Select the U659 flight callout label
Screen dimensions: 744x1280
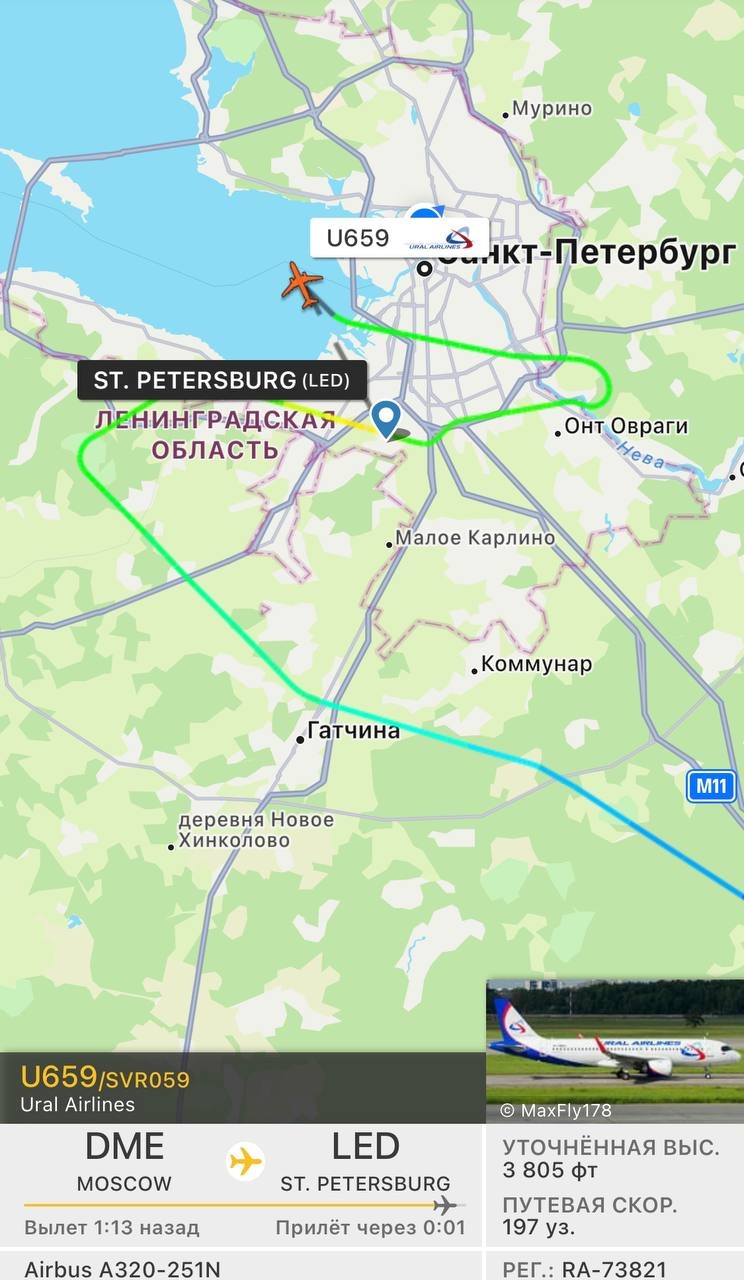click(400, 238)
